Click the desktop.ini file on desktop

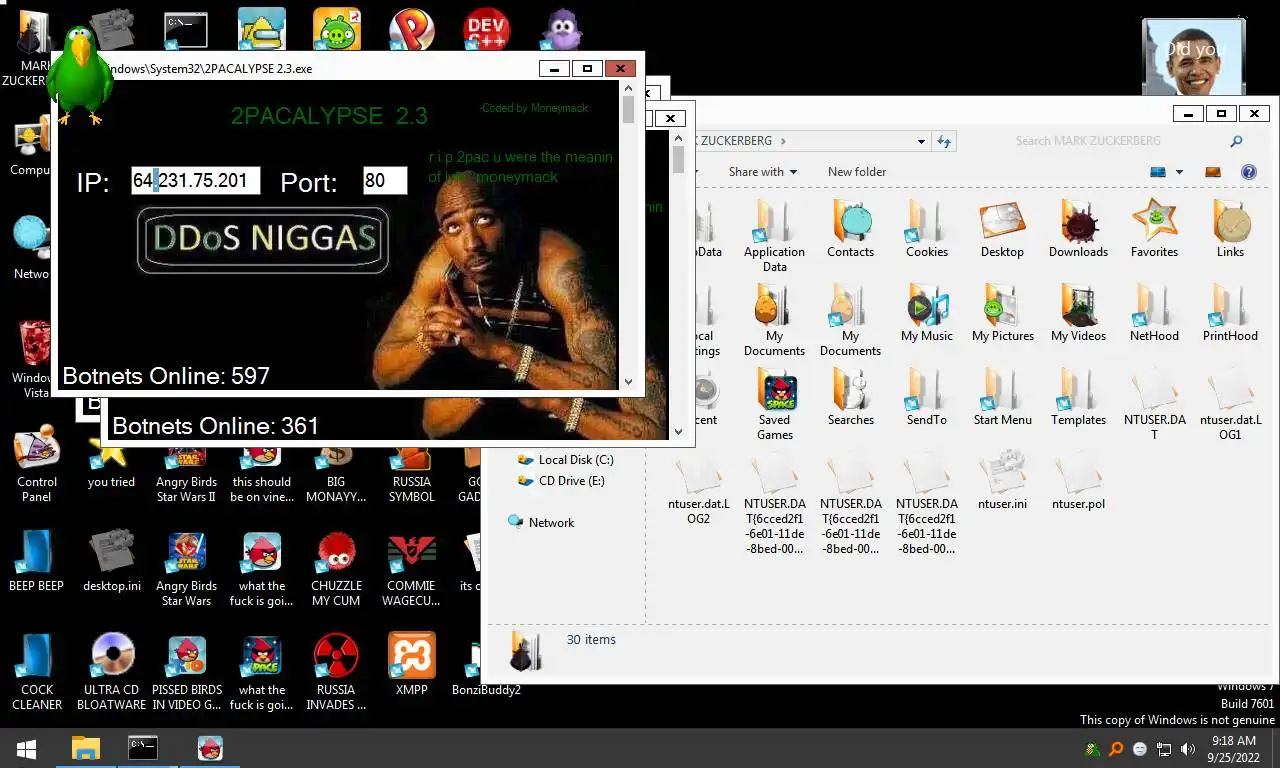coord(111,561)
